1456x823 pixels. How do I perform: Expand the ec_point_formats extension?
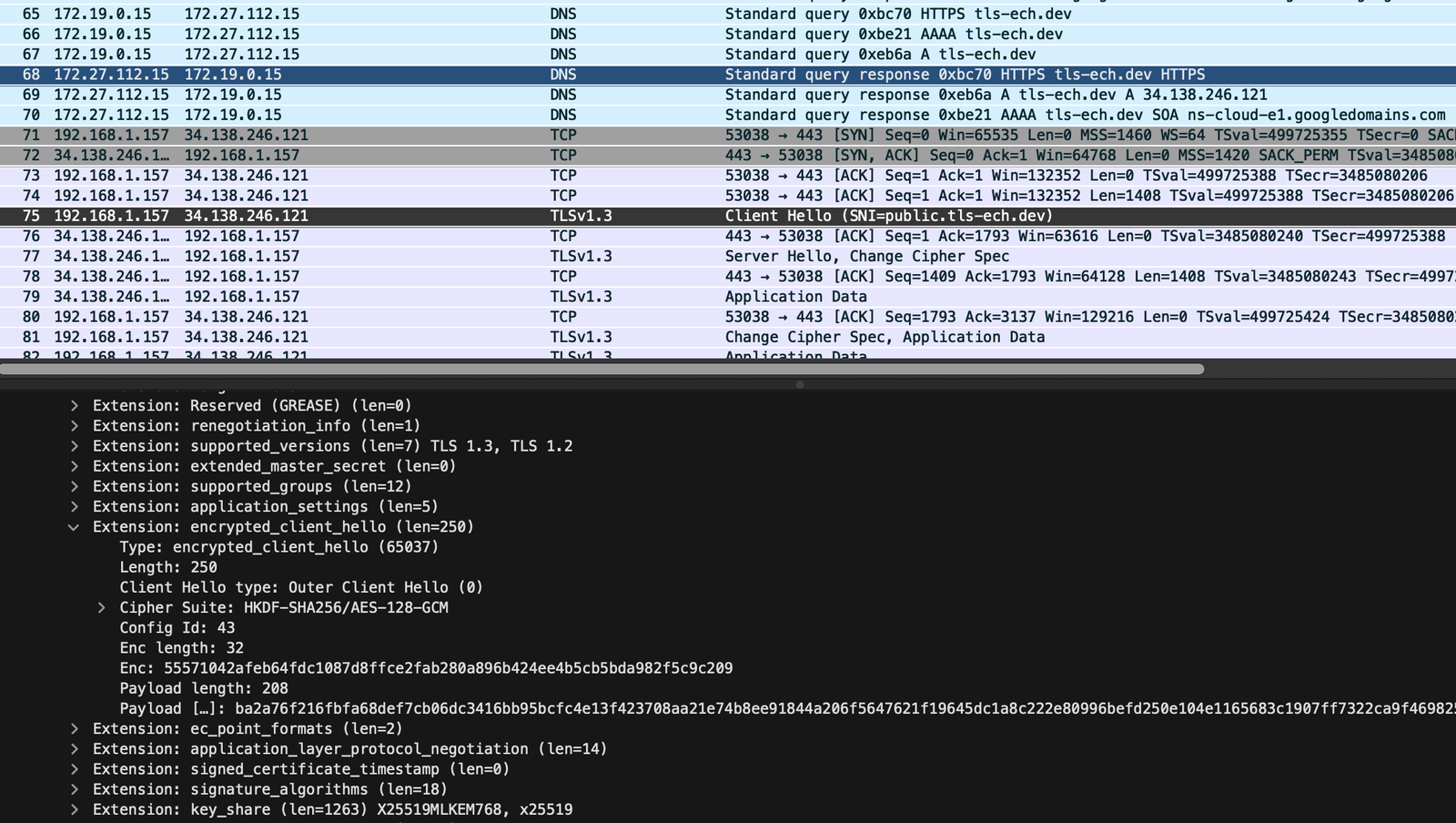[x=74, y=728]
